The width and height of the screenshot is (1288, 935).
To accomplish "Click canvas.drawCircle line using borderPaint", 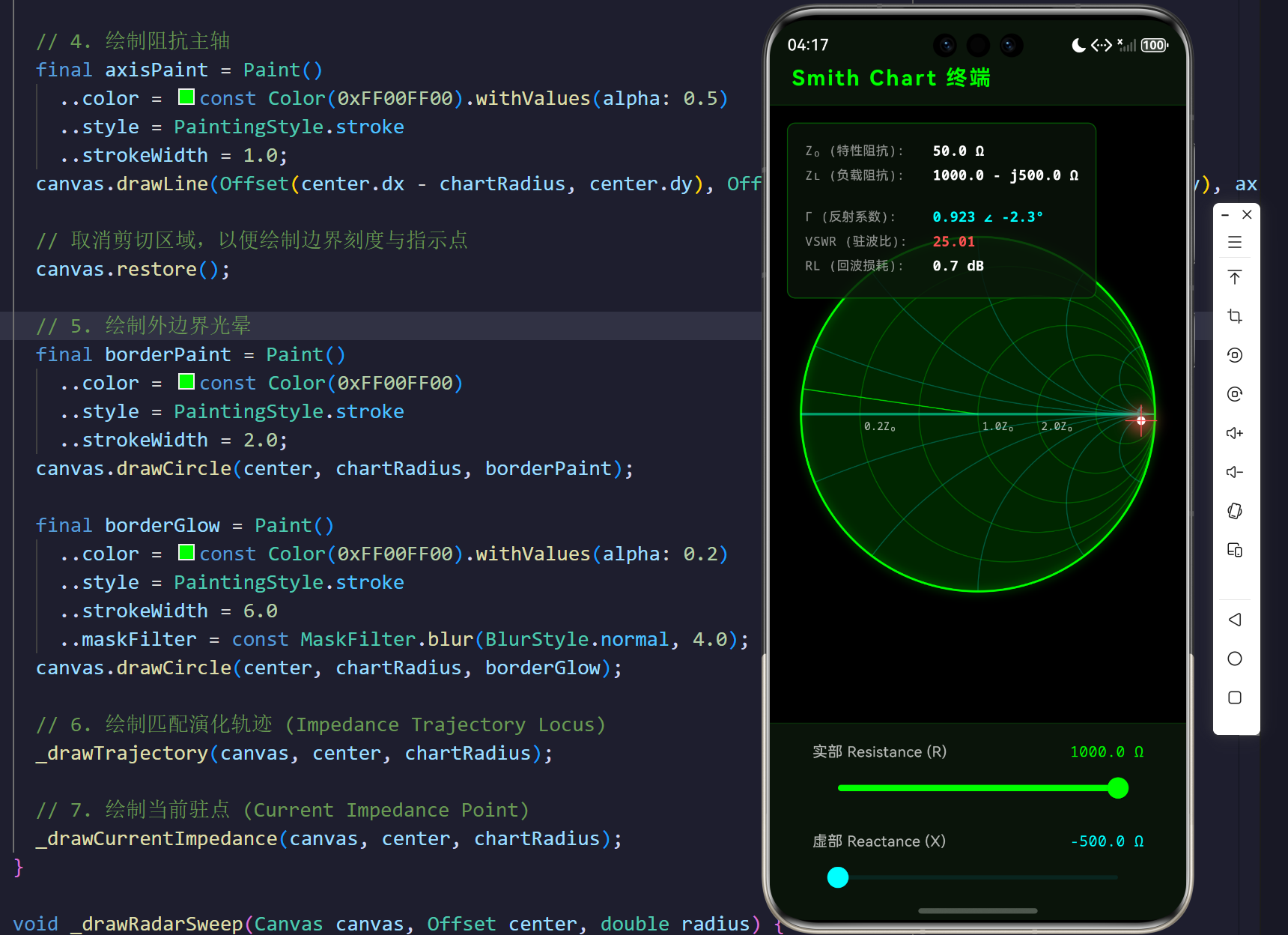I will (335, 468).
